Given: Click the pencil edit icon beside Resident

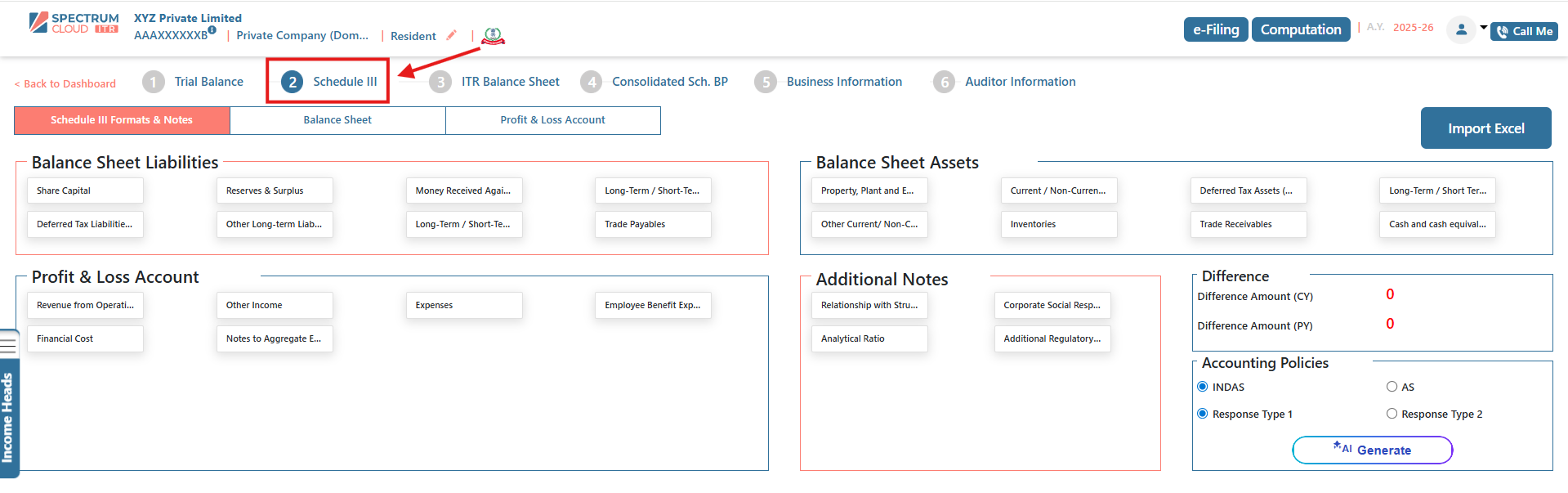Looking at the screenshot, I should [x=451, y=35].
